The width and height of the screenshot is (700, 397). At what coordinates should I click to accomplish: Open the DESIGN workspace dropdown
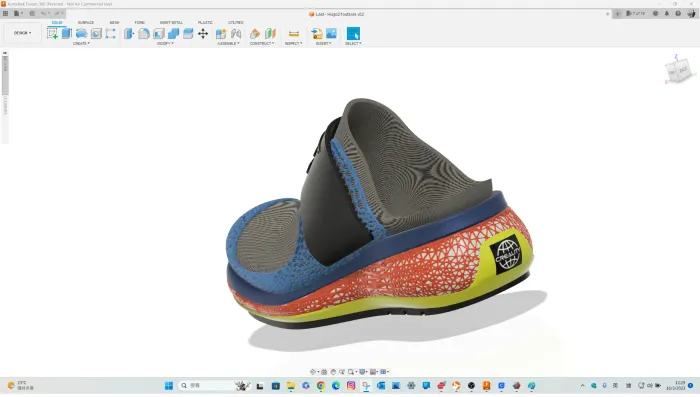pos(22,33)
